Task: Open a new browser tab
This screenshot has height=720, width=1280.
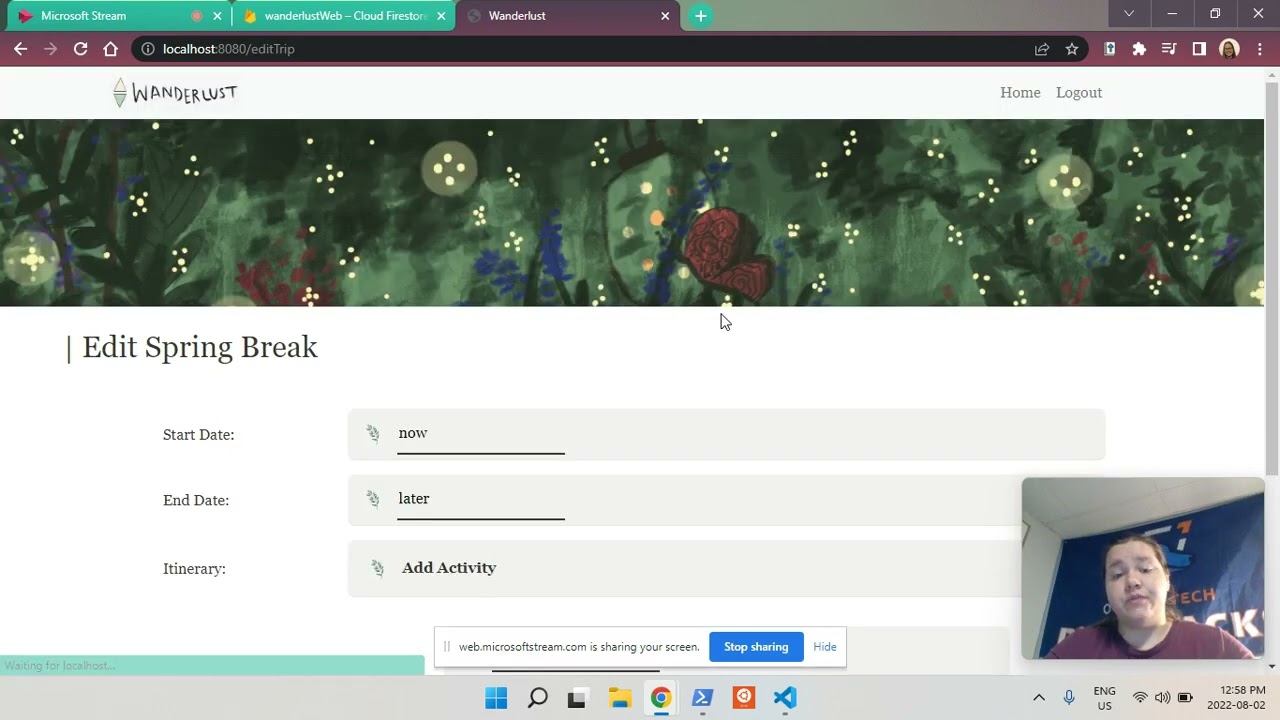Action: 701,16
